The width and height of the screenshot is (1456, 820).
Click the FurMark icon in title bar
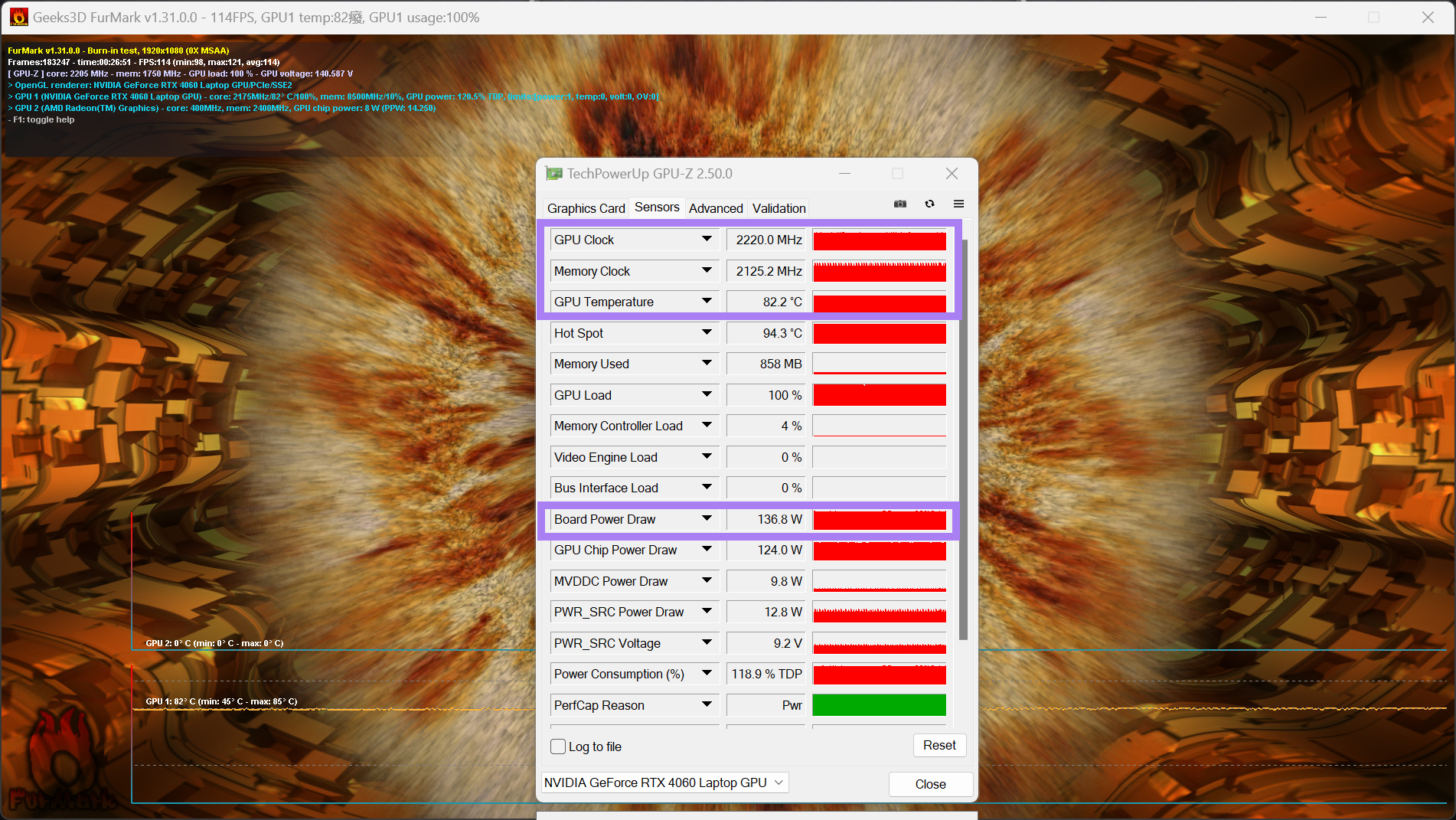(x=18, y=17)
